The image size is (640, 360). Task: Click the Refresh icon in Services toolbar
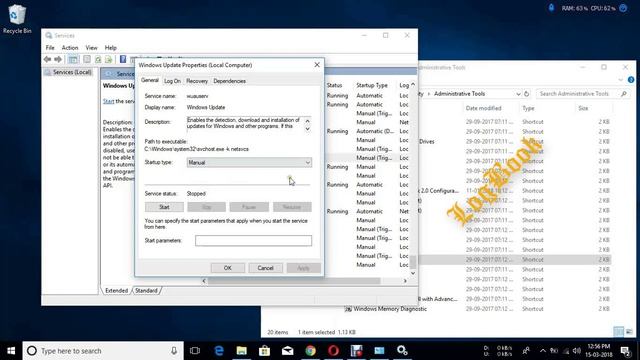tap(98, 60)
